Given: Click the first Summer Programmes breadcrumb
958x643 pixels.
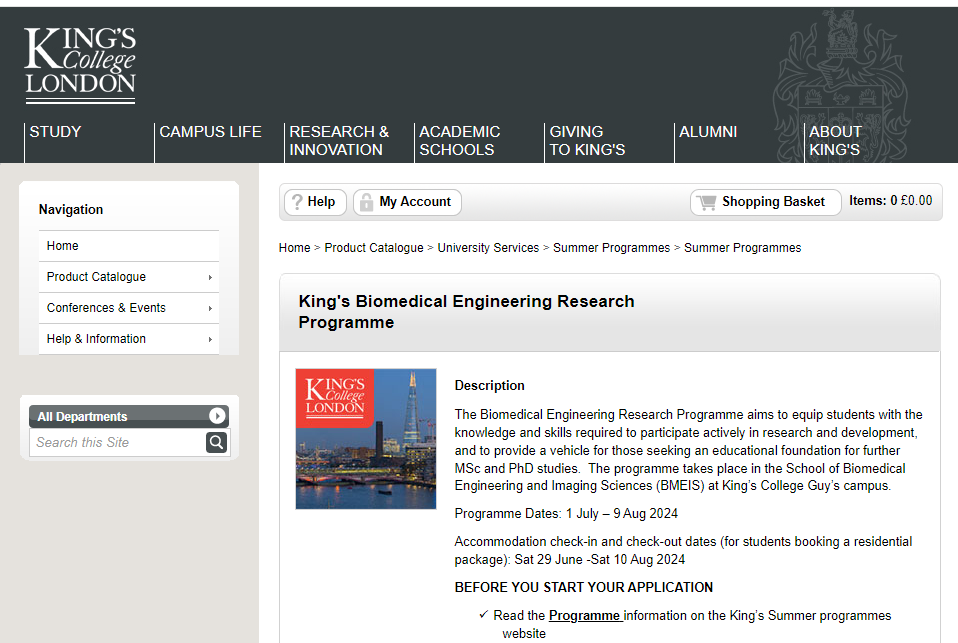Looking at the screenshot, I should tap(612, 248).
